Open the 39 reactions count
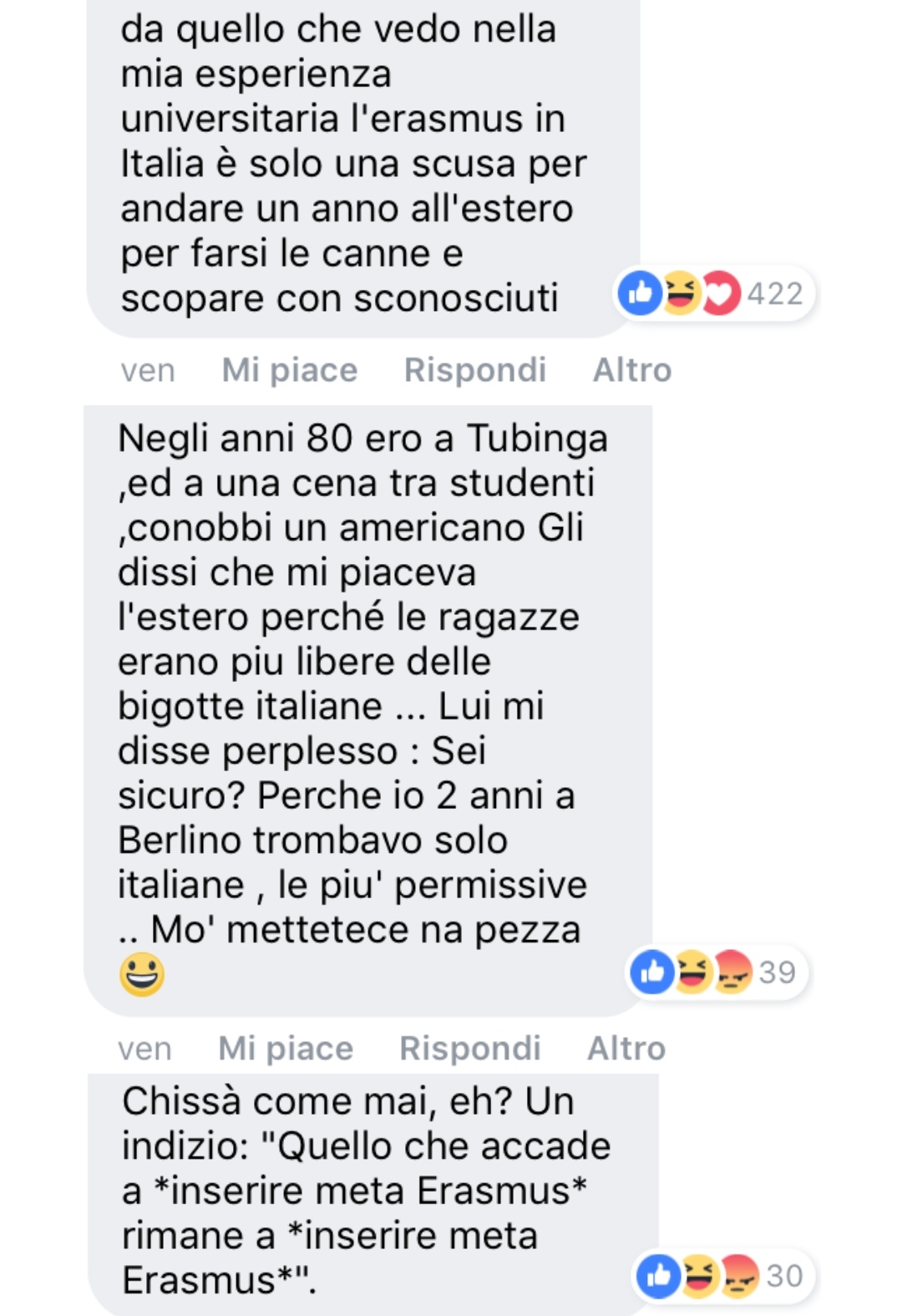This screenshot has height=1316, width=902. coord(777,973)
